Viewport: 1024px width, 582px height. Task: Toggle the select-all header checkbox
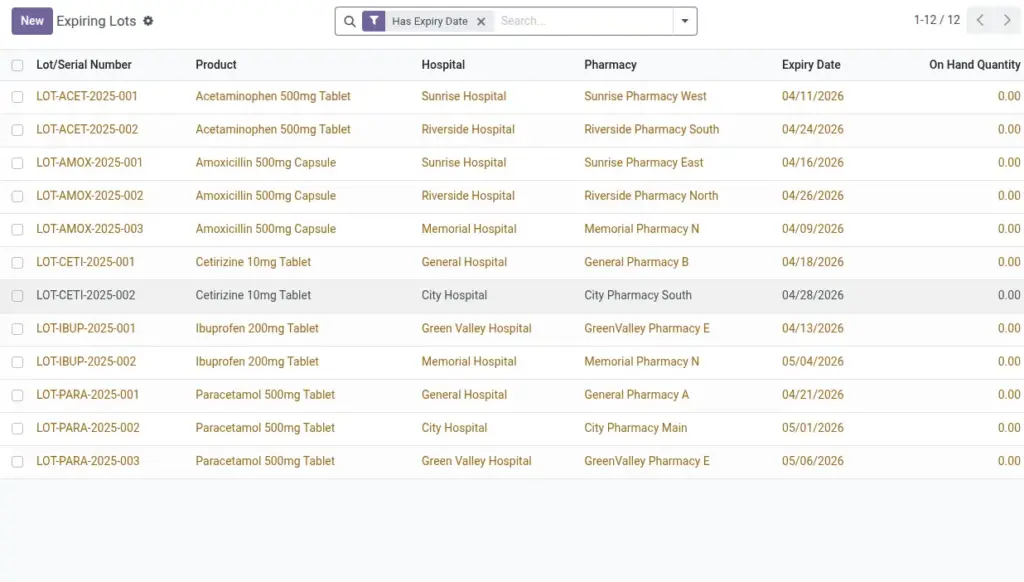18,65
